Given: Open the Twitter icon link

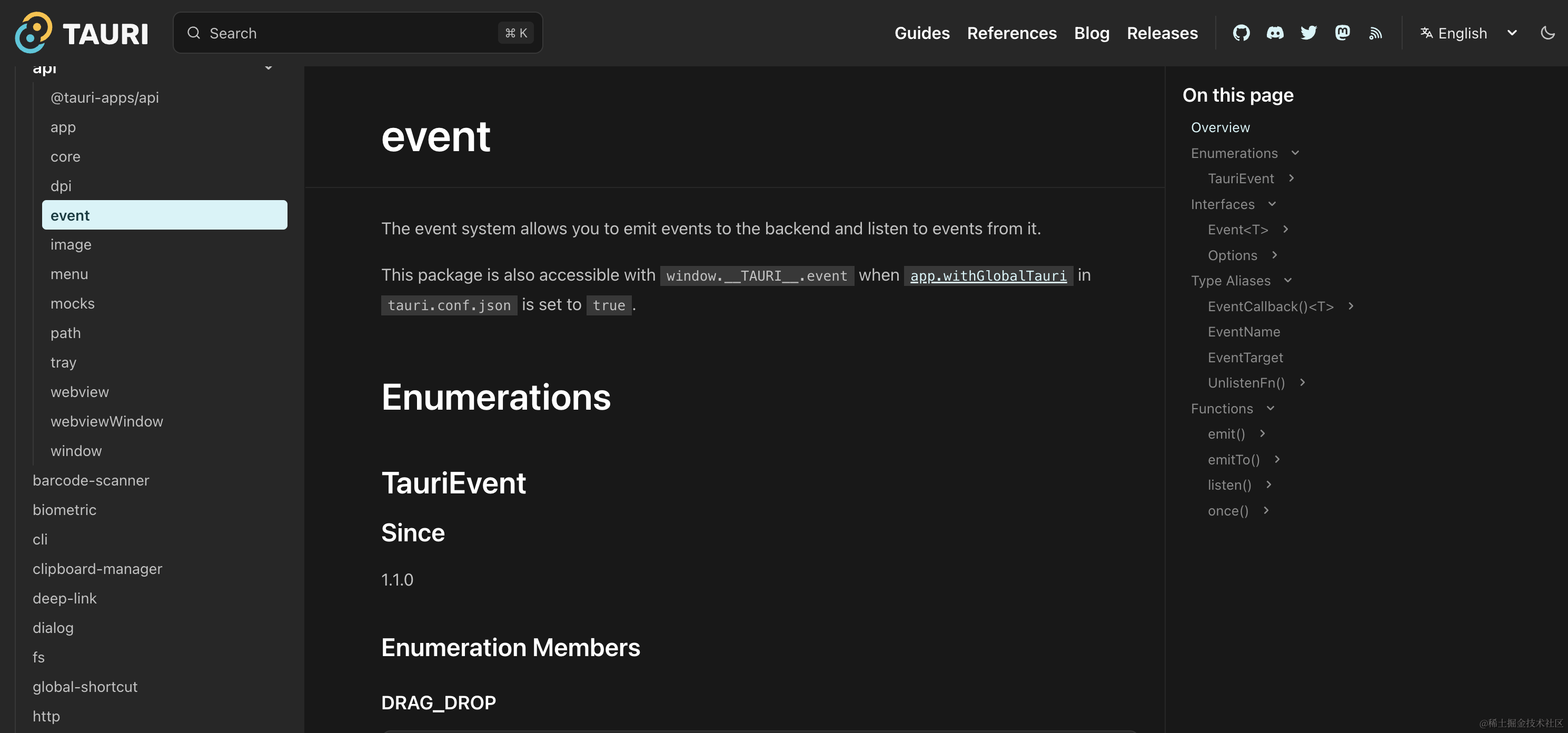Looking at the screenshot, I should coord(1308,33).
